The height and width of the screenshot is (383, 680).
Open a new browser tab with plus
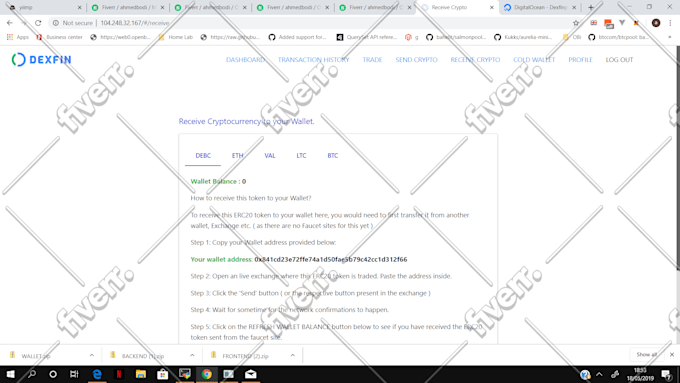pyautogui.click(x=591, y=7)
